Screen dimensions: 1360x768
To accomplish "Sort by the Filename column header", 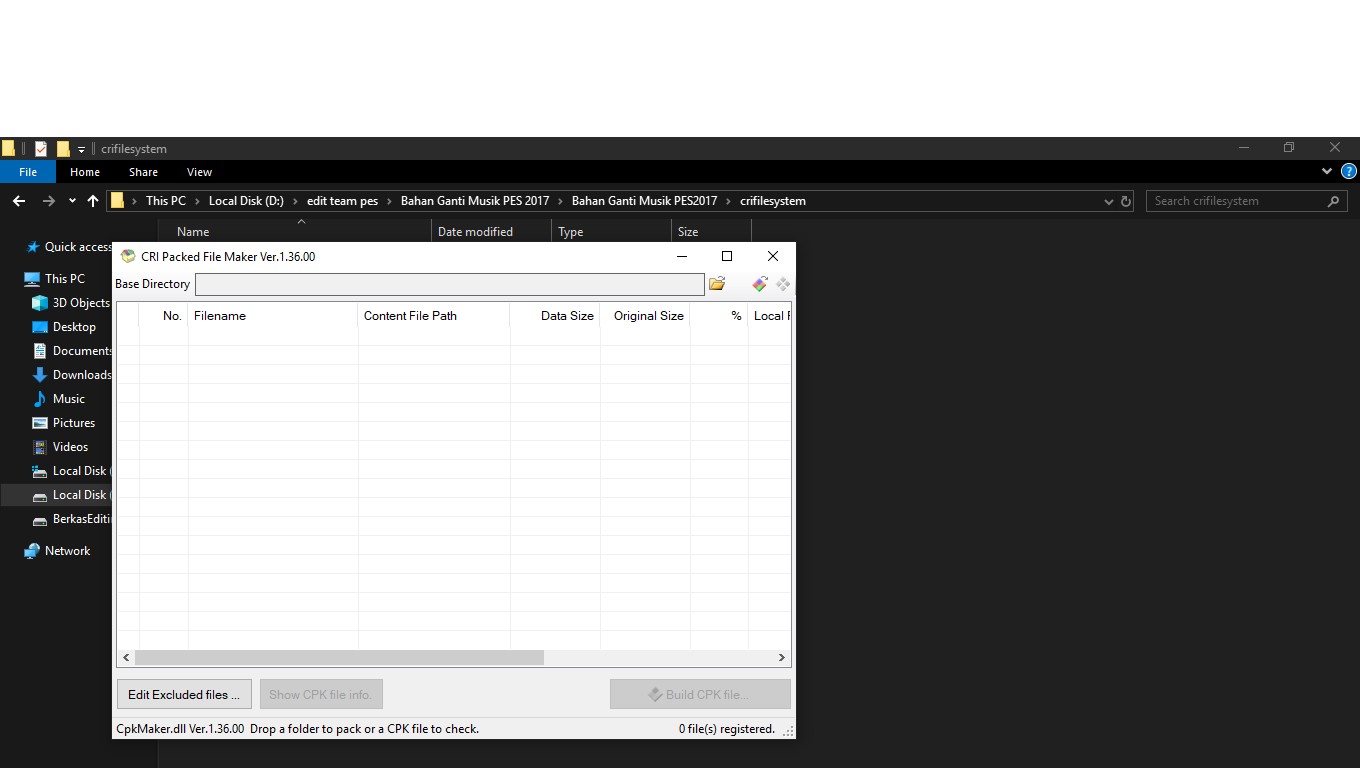I will 273,316.
